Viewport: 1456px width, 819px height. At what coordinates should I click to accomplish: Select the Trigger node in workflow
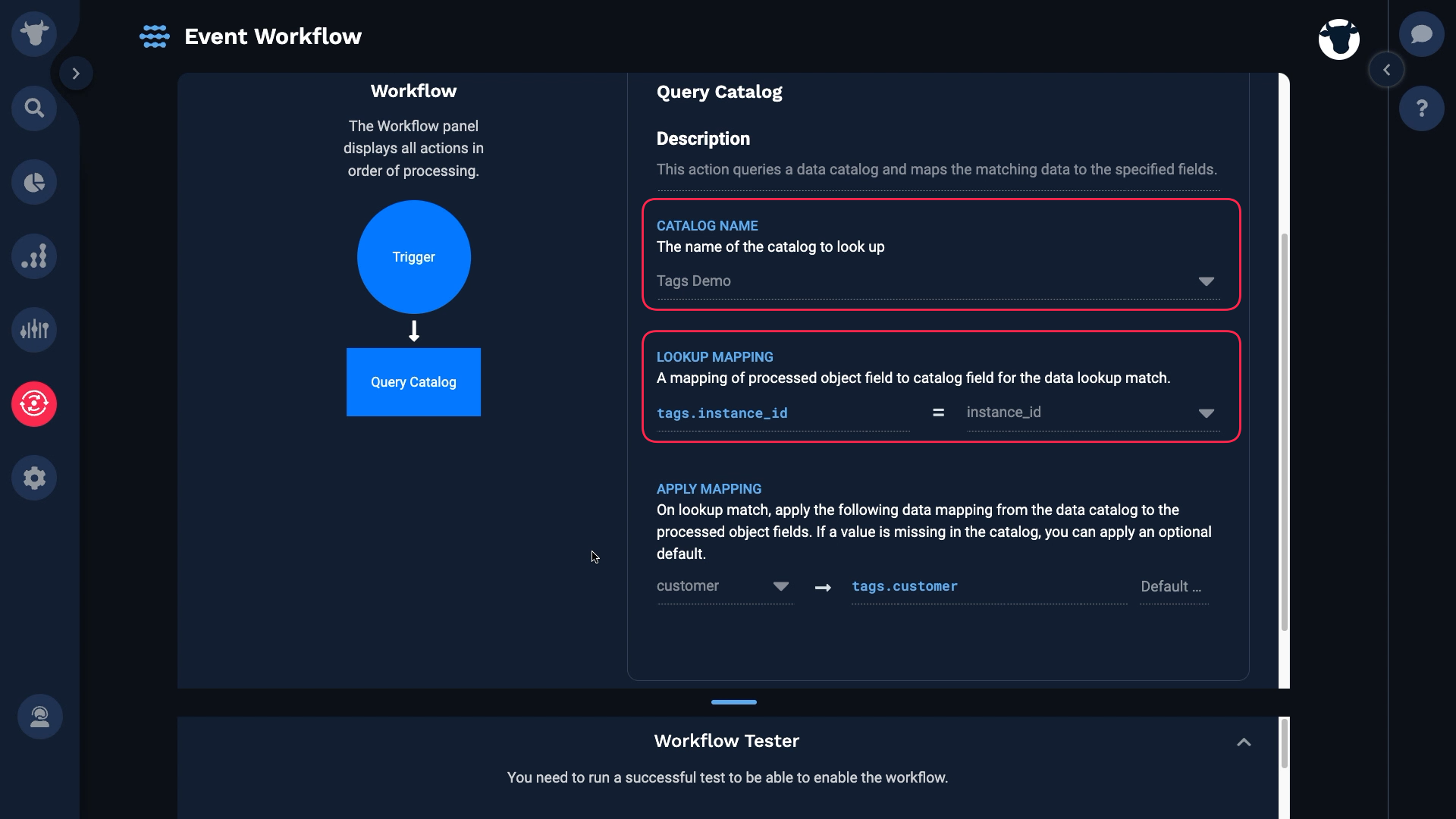414,257
